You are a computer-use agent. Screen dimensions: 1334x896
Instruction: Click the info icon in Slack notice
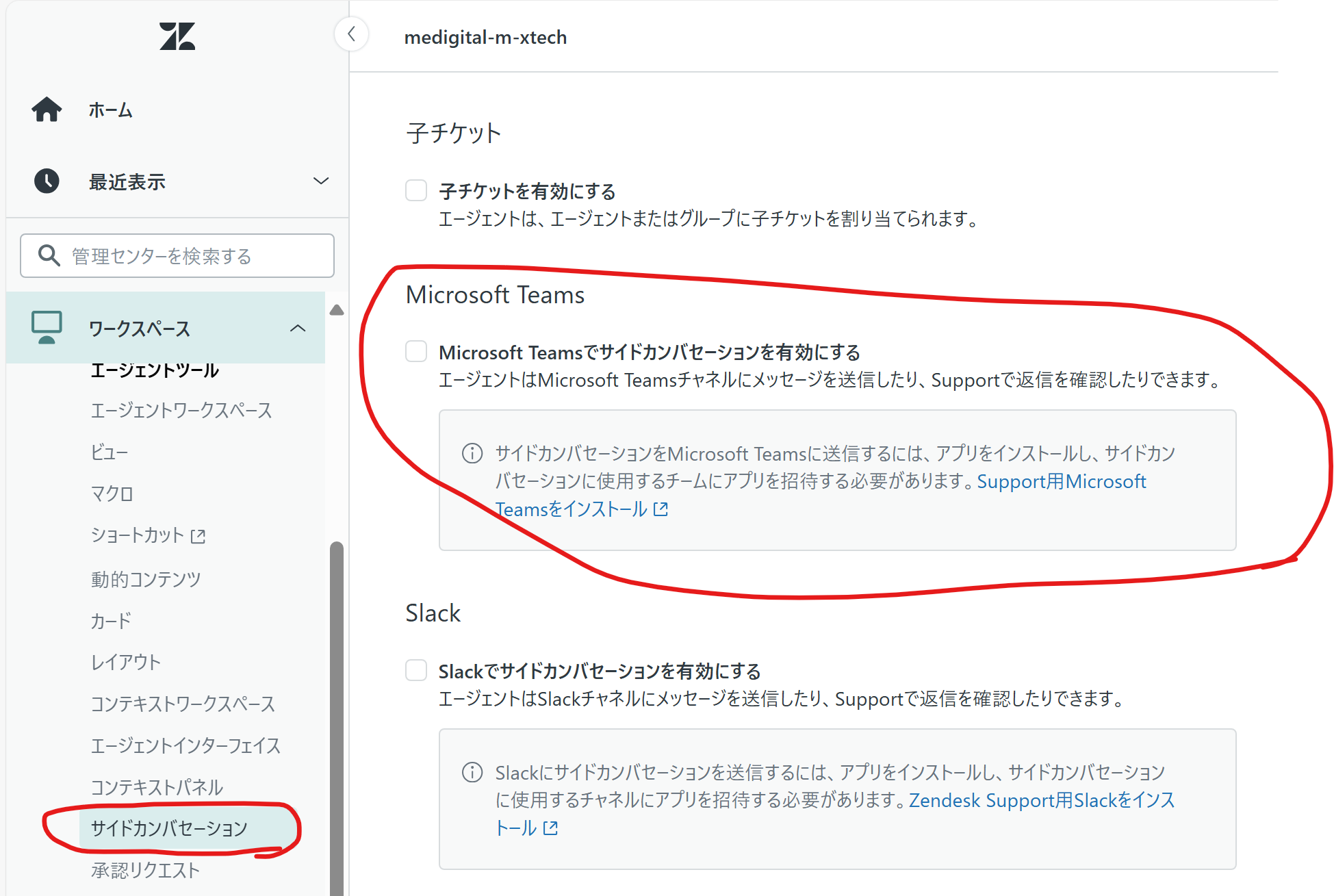(x=472, y=772)
